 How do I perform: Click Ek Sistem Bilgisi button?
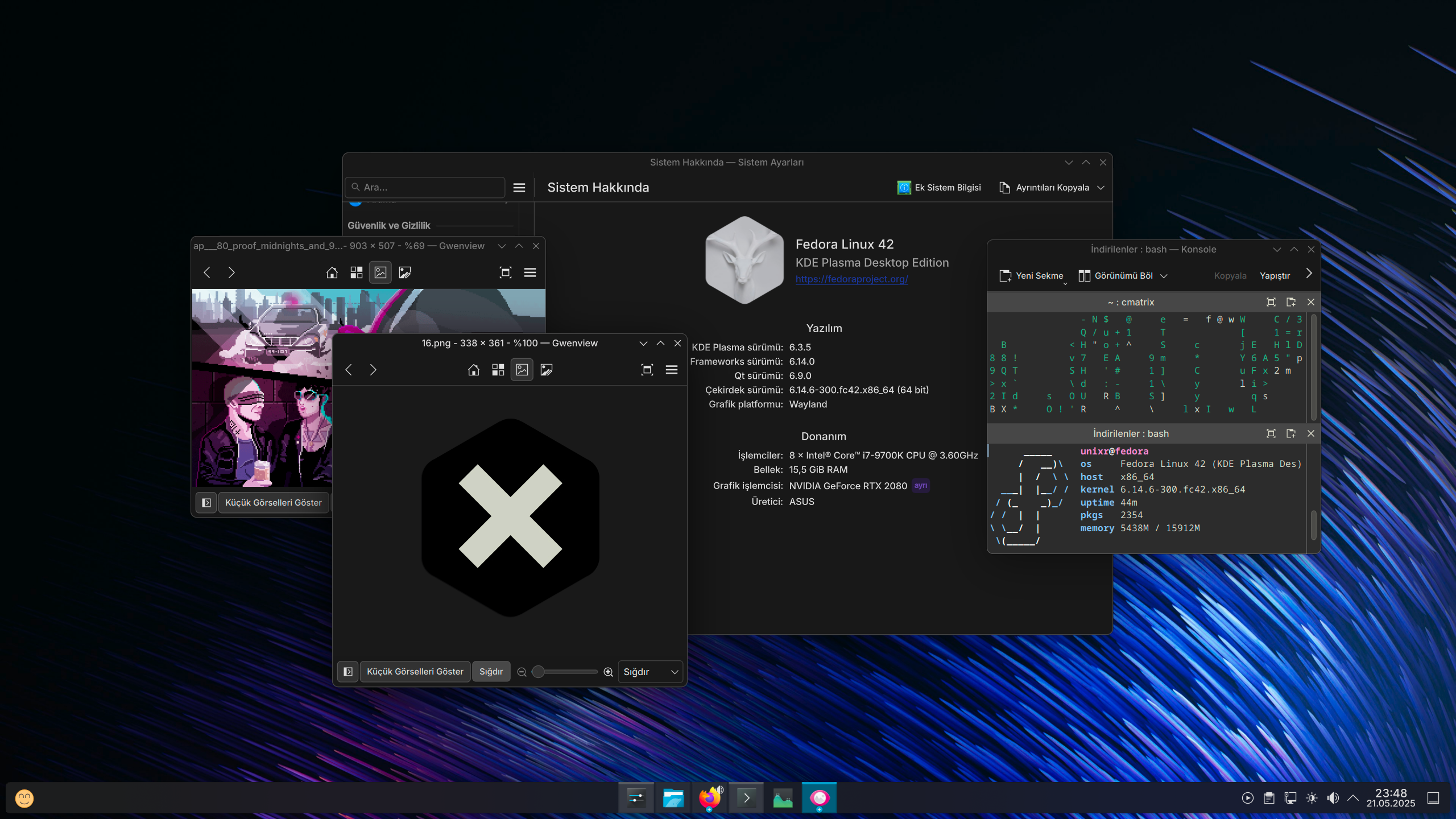click(x=939, y=187)
